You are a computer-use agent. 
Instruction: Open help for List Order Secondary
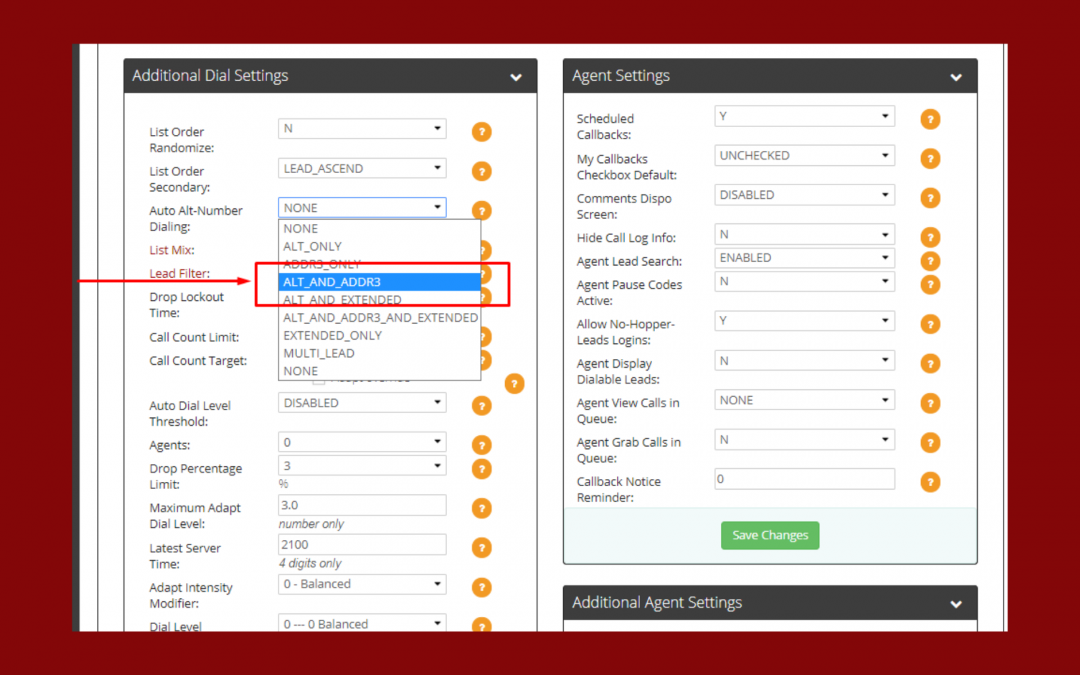[481, 171]
